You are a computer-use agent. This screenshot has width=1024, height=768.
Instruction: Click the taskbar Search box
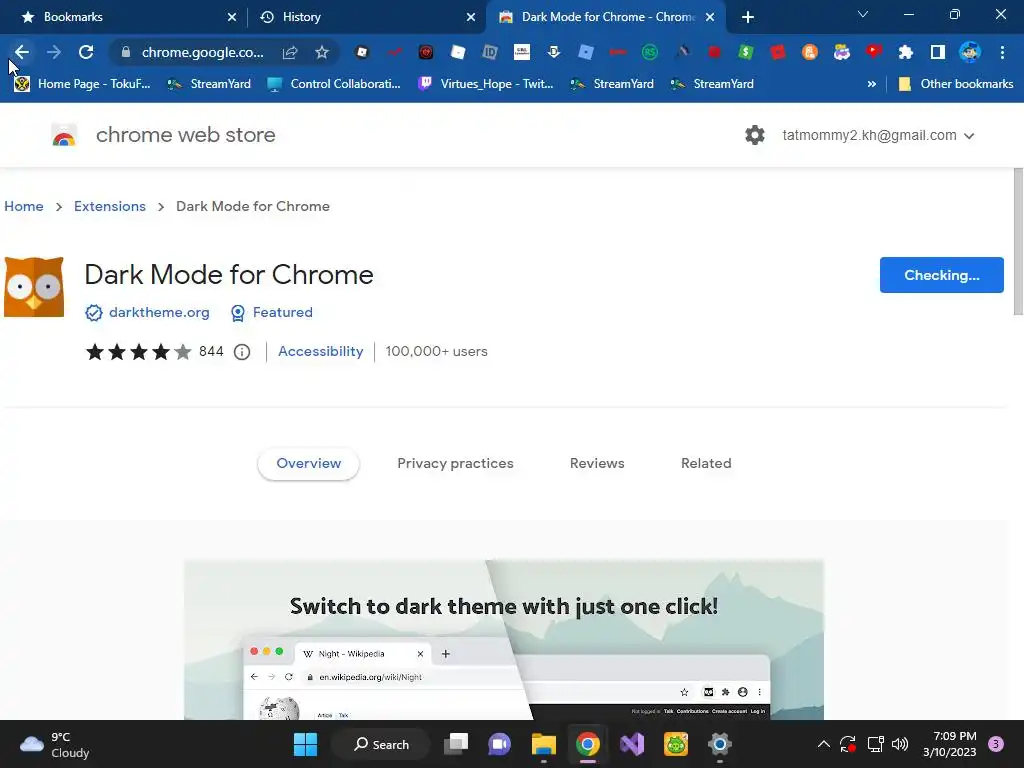pos(381,744)
